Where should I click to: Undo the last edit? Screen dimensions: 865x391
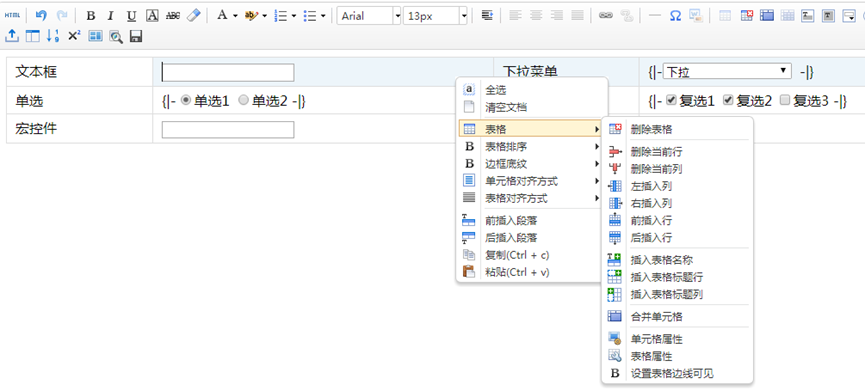coord(41,15)
